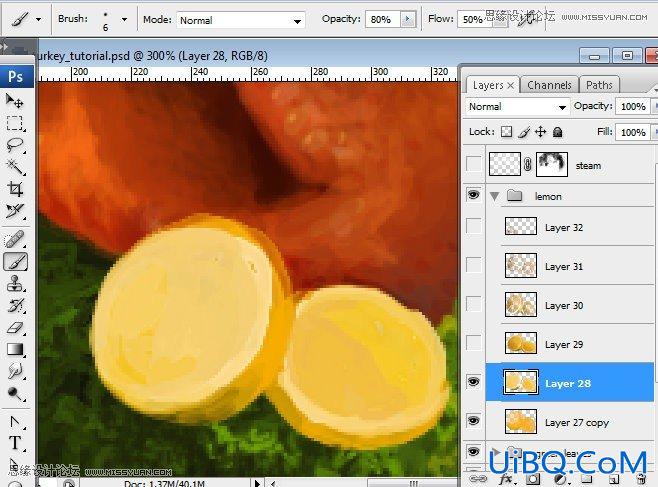This screenshot has height=487, width=658.
Task: Select the Gradient tool
Action: point(15,349)
